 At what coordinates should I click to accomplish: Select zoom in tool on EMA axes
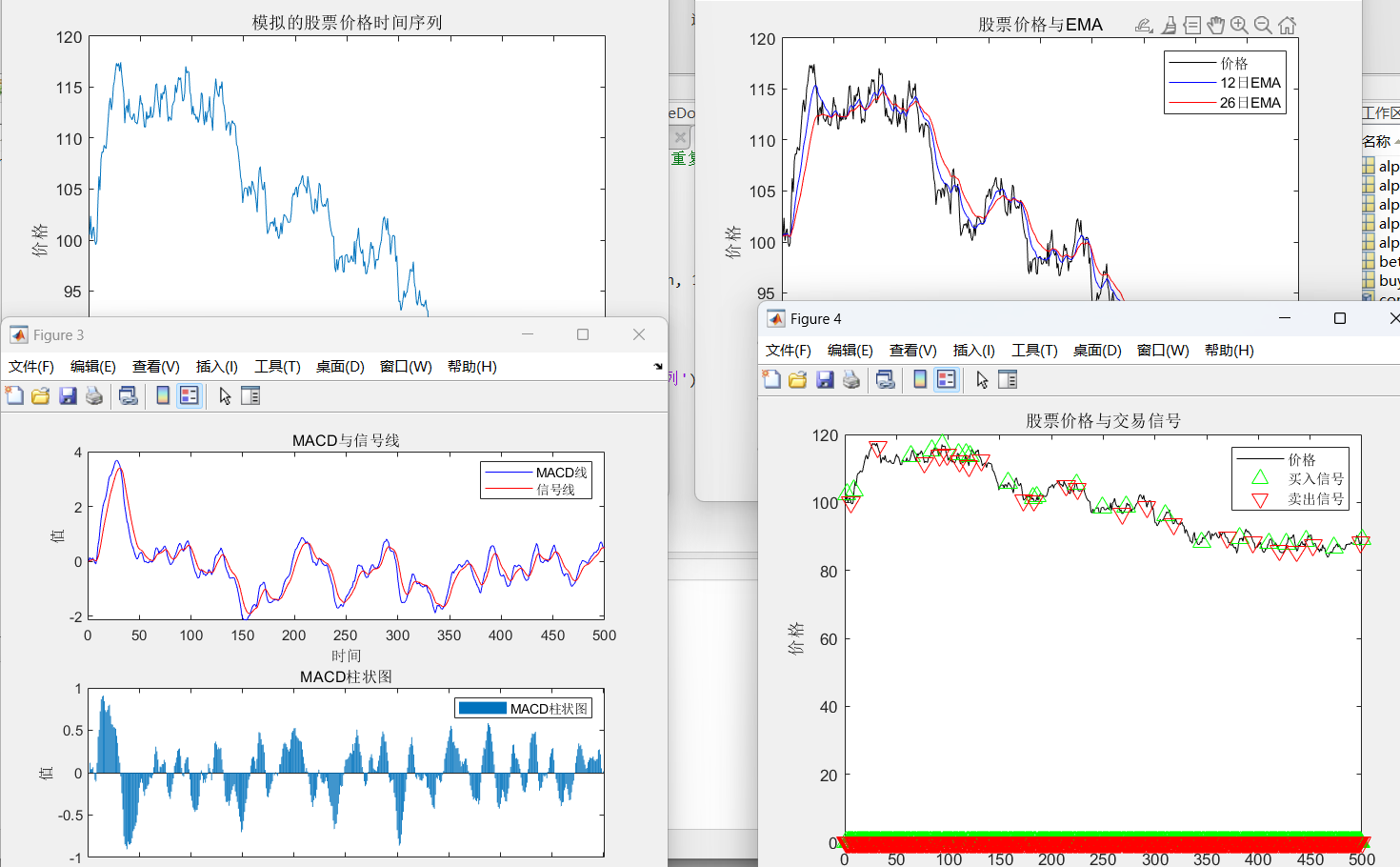point(1239,26)
